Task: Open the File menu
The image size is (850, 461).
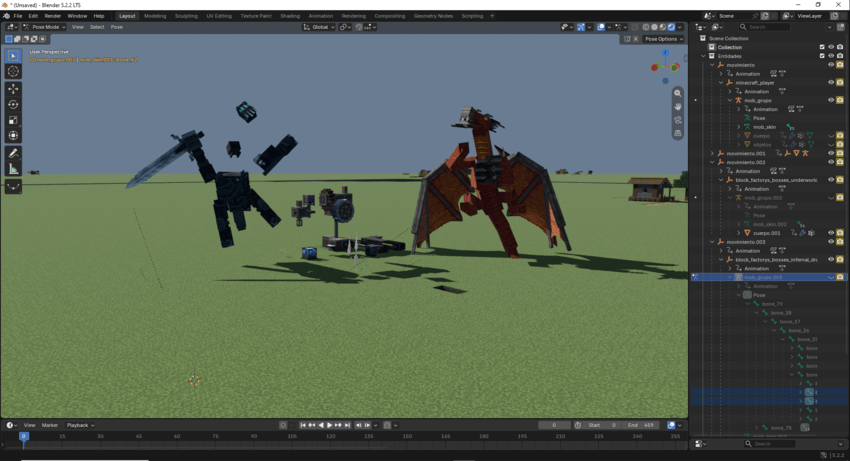Action: pyautogui.click(x=18, y=16)
